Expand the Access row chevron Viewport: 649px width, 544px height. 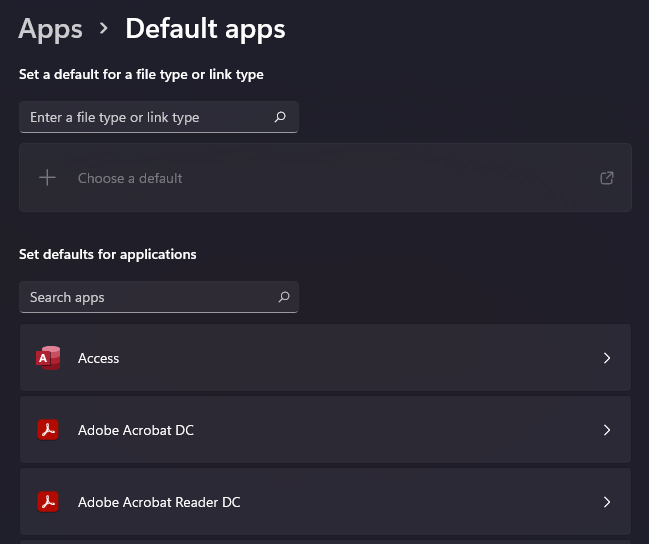(606, 358)
